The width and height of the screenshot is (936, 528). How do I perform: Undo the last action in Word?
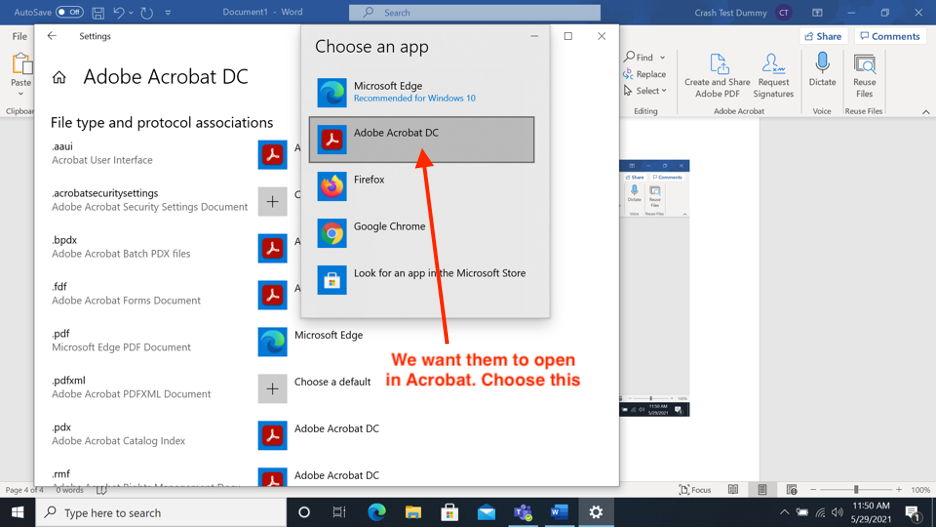pos(119,13)
